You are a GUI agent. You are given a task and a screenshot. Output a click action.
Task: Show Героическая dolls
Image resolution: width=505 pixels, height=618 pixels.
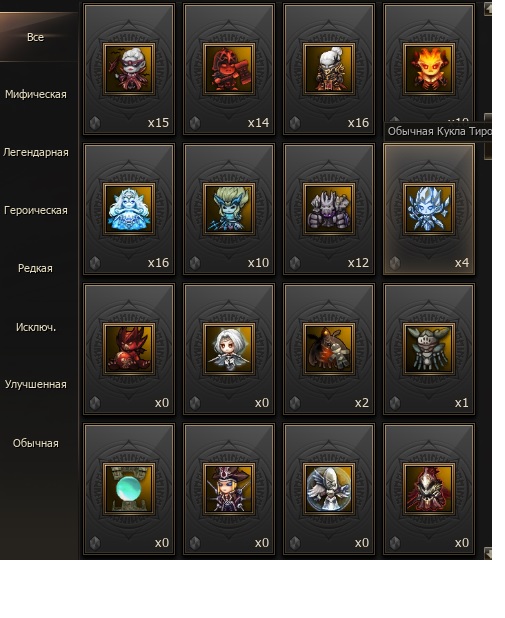[x=35, y=210]
